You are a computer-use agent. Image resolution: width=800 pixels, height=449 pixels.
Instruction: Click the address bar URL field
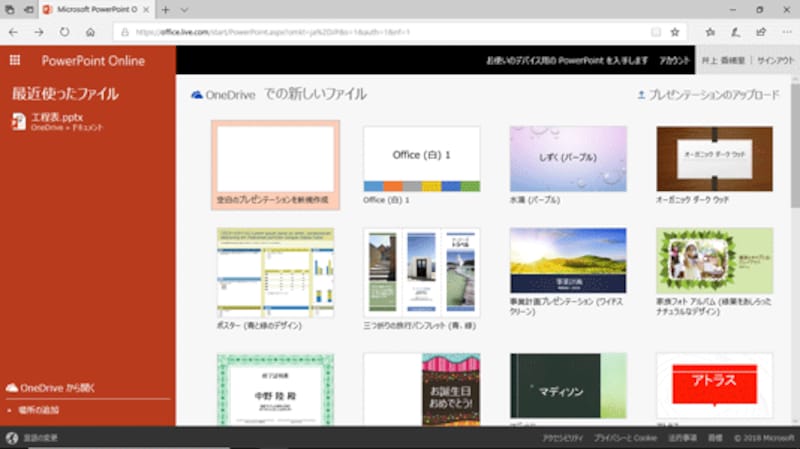(380, 32)
